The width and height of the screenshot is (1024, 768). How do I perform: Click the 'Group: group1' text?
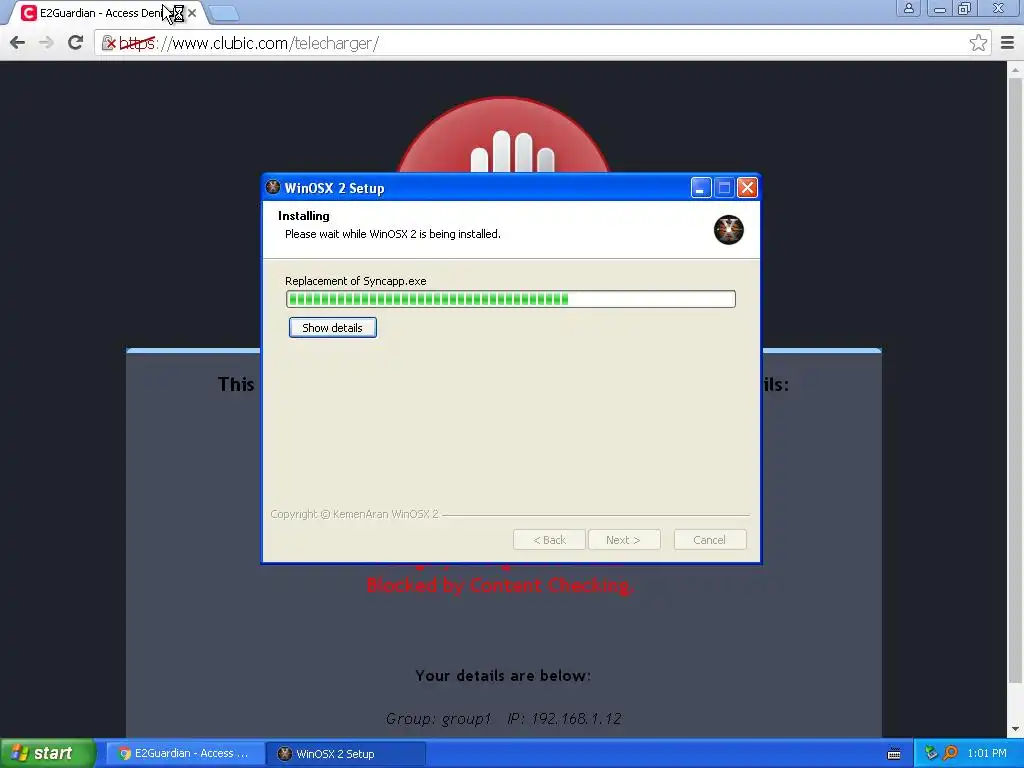click(438, 719)
